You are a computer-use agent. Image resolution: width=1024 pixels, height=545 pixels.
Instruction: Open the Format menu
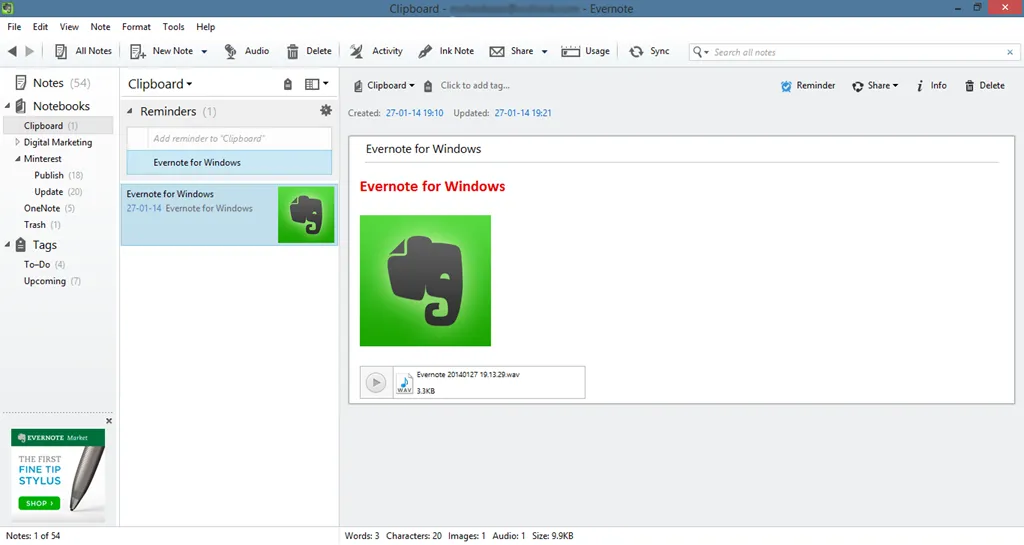point(136,27)
